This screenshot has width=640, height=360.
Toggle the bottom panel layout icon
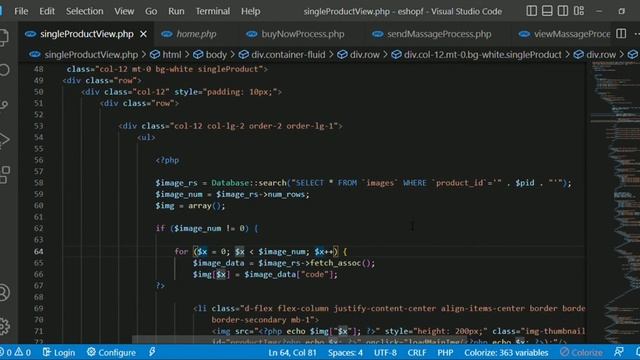547,11
